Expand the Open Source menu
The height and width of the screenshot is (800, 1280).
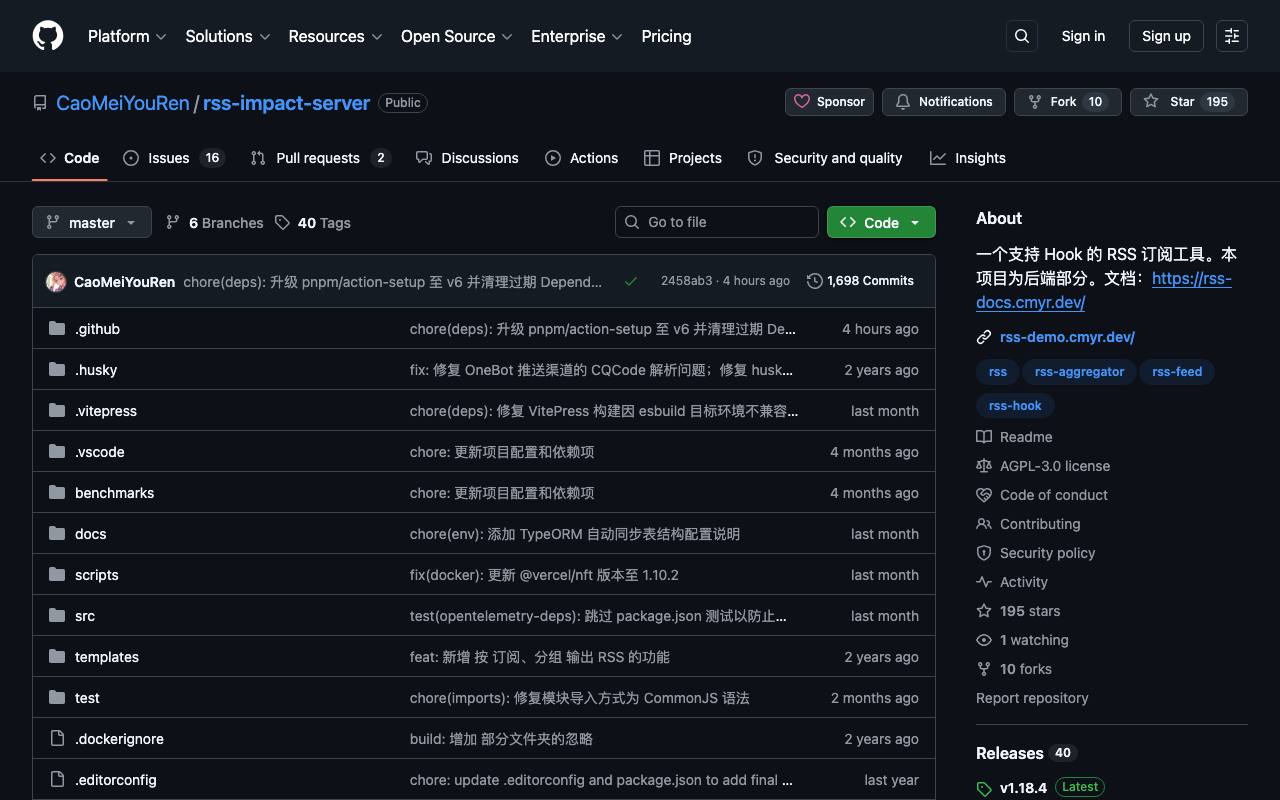pos(456,36)
